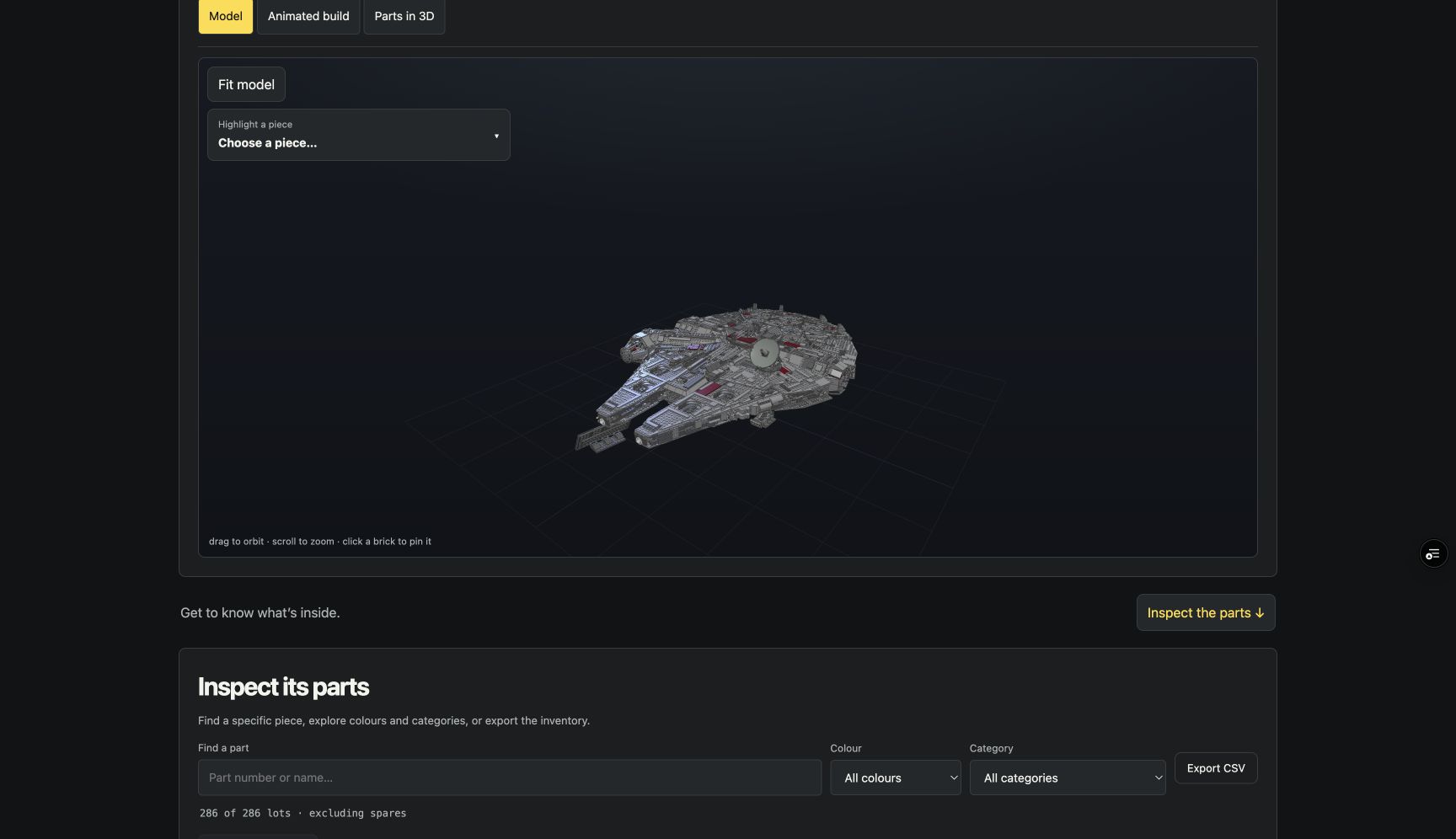Click the 'Inspect its parts' heading

tap(283, 687)
